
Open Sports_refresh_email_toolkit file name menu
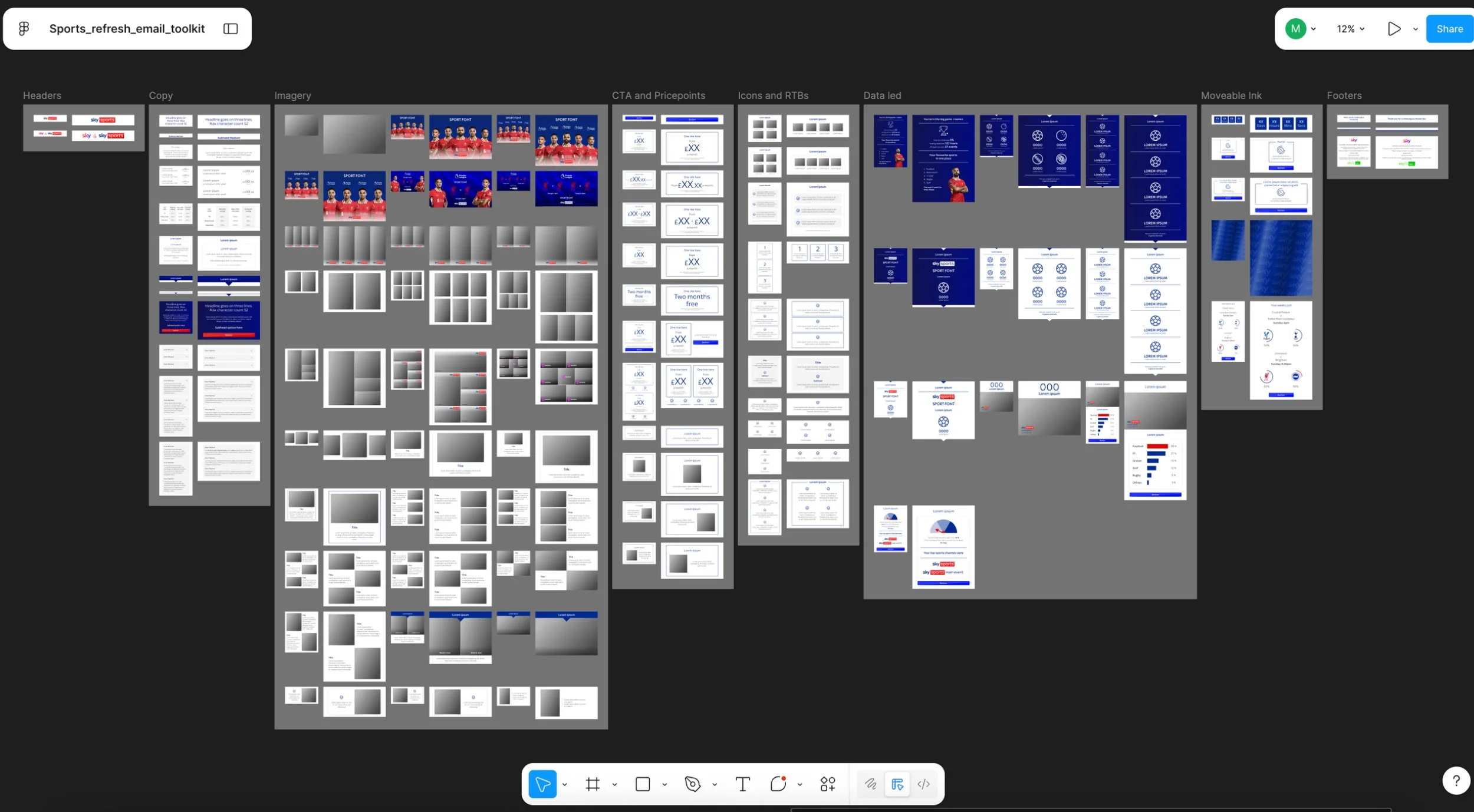pyautogui.click(x=127, y=29)
